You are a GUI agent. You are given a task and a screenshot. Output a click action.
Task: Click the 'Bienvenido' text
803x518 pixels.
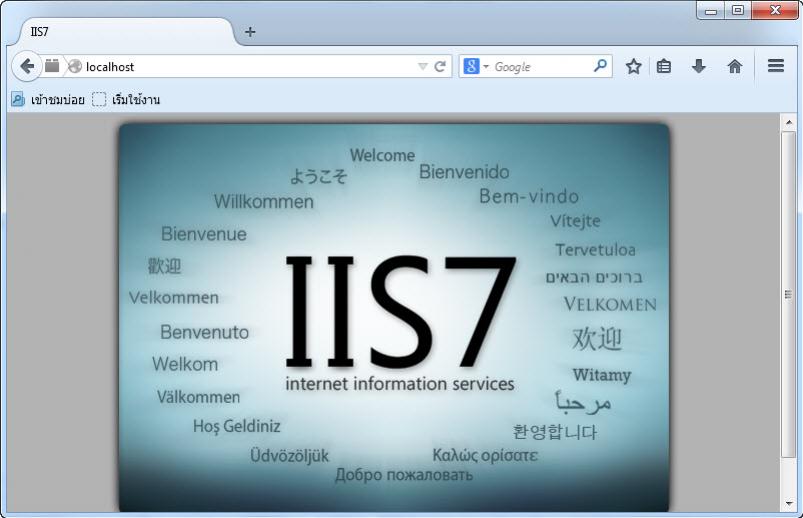464,172
